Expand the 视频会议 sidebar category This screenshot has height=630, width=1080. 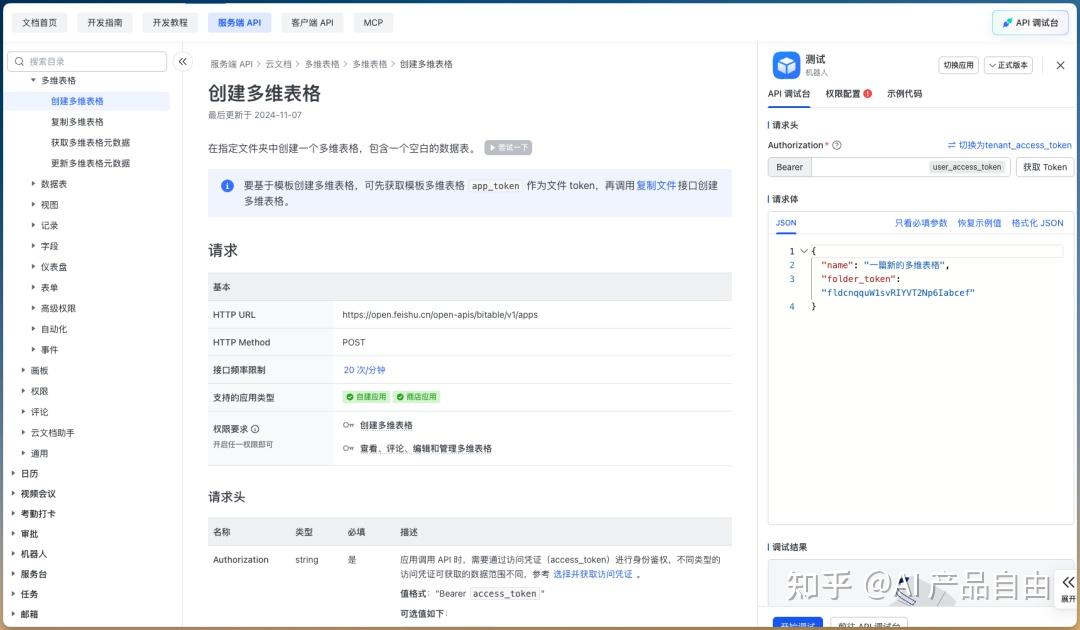click(x=13, y=493)
